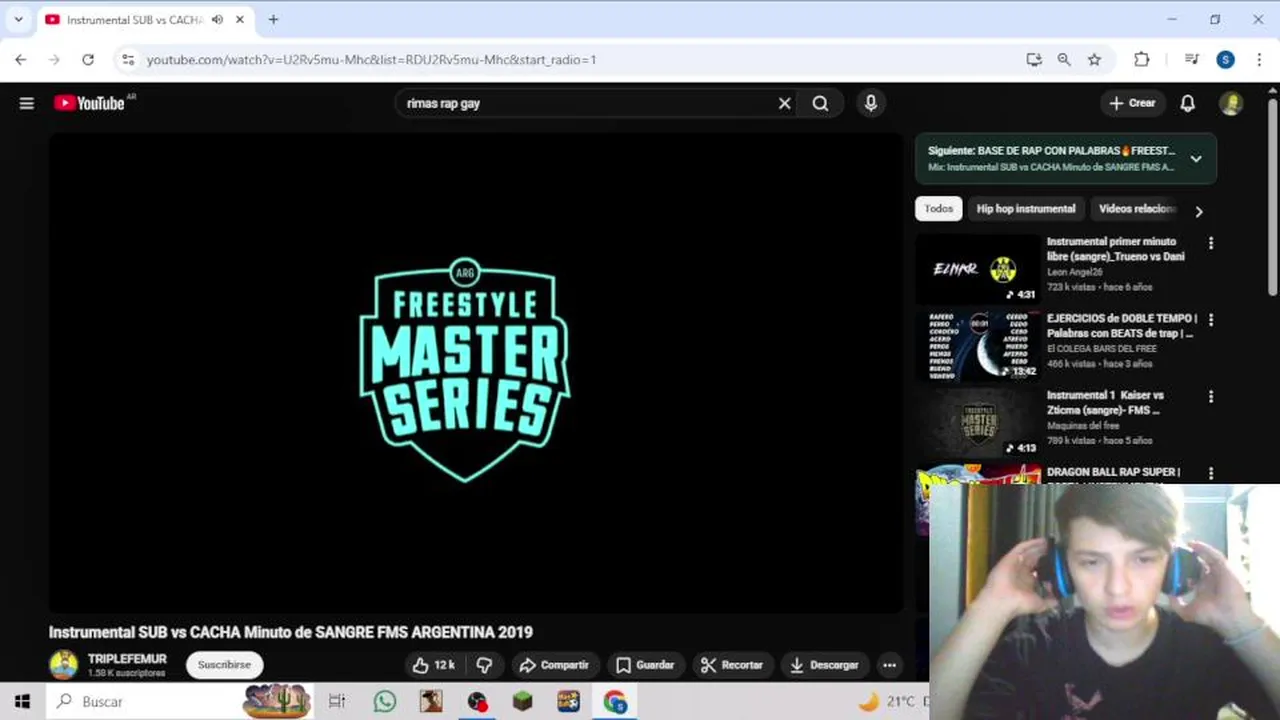
Task: Open the TRIPLEFEMUR channel avatar
Action: (64, 665)
